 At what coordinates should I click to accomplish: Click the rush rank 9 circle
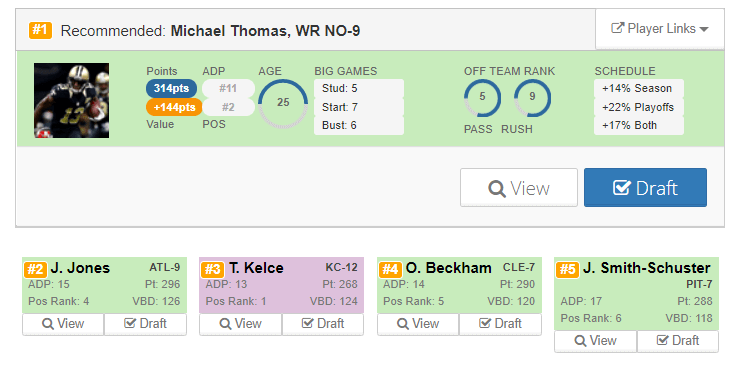coord(532,98)
